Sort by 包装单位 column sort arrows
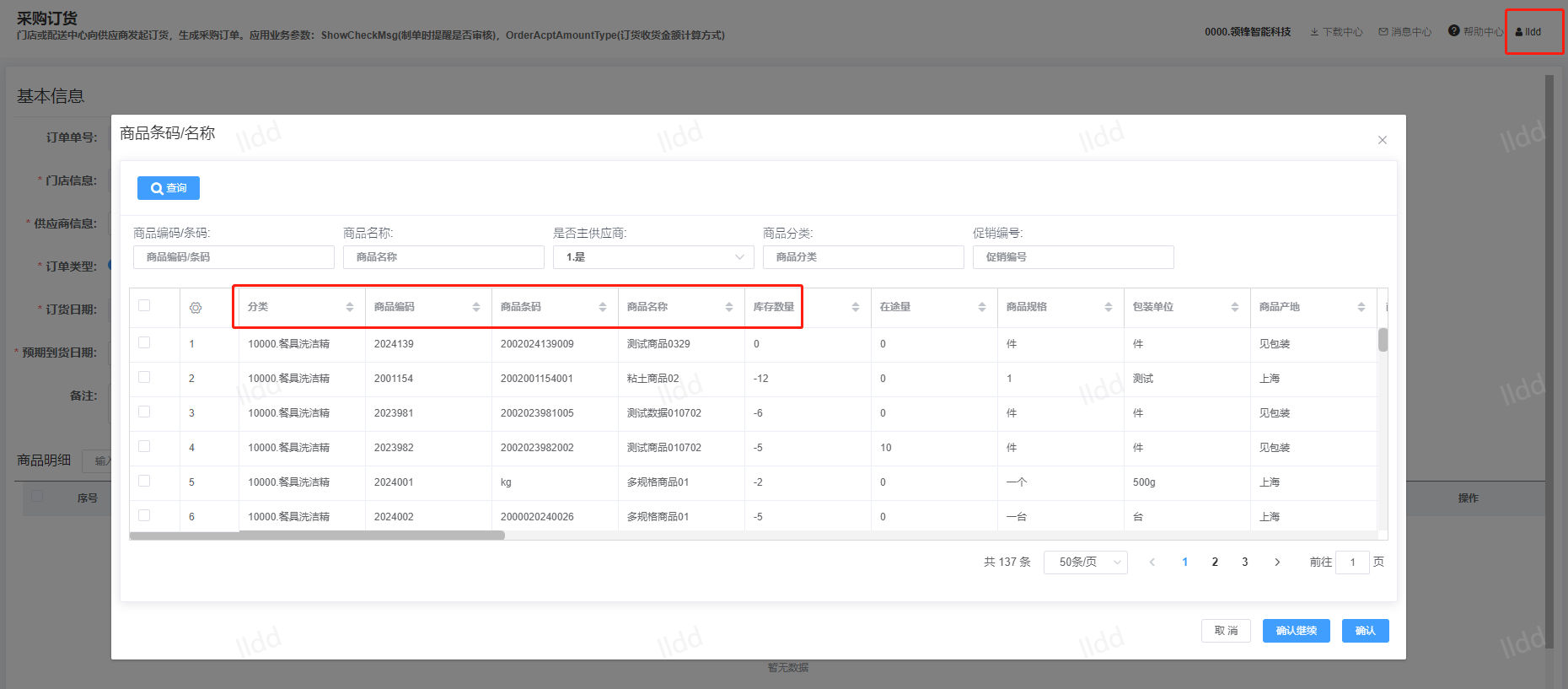 (1235, 307)
